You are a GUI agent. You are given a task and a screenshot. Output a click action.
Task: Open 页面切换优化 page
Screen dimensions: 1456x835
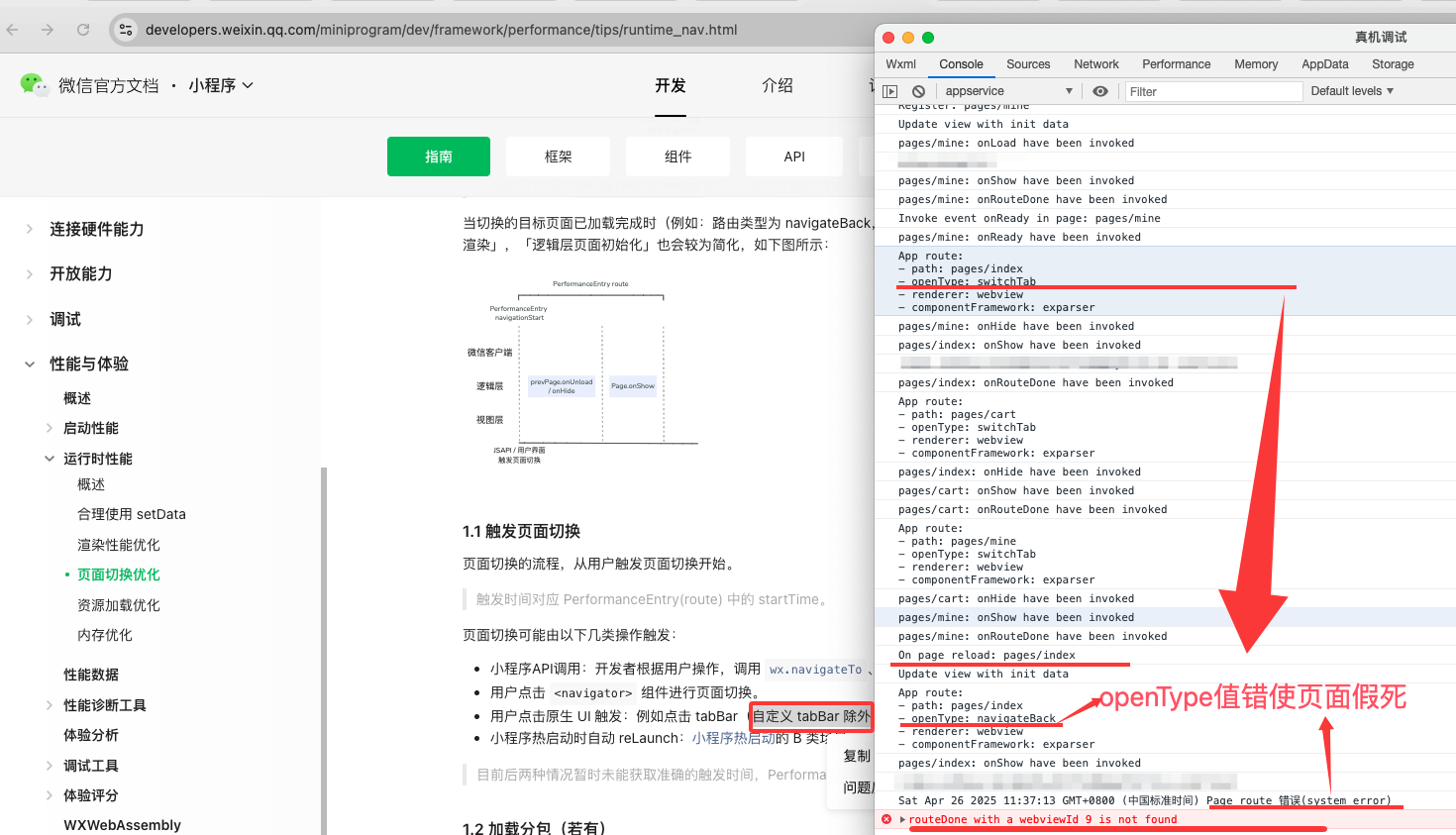click(x=119, y=574)
